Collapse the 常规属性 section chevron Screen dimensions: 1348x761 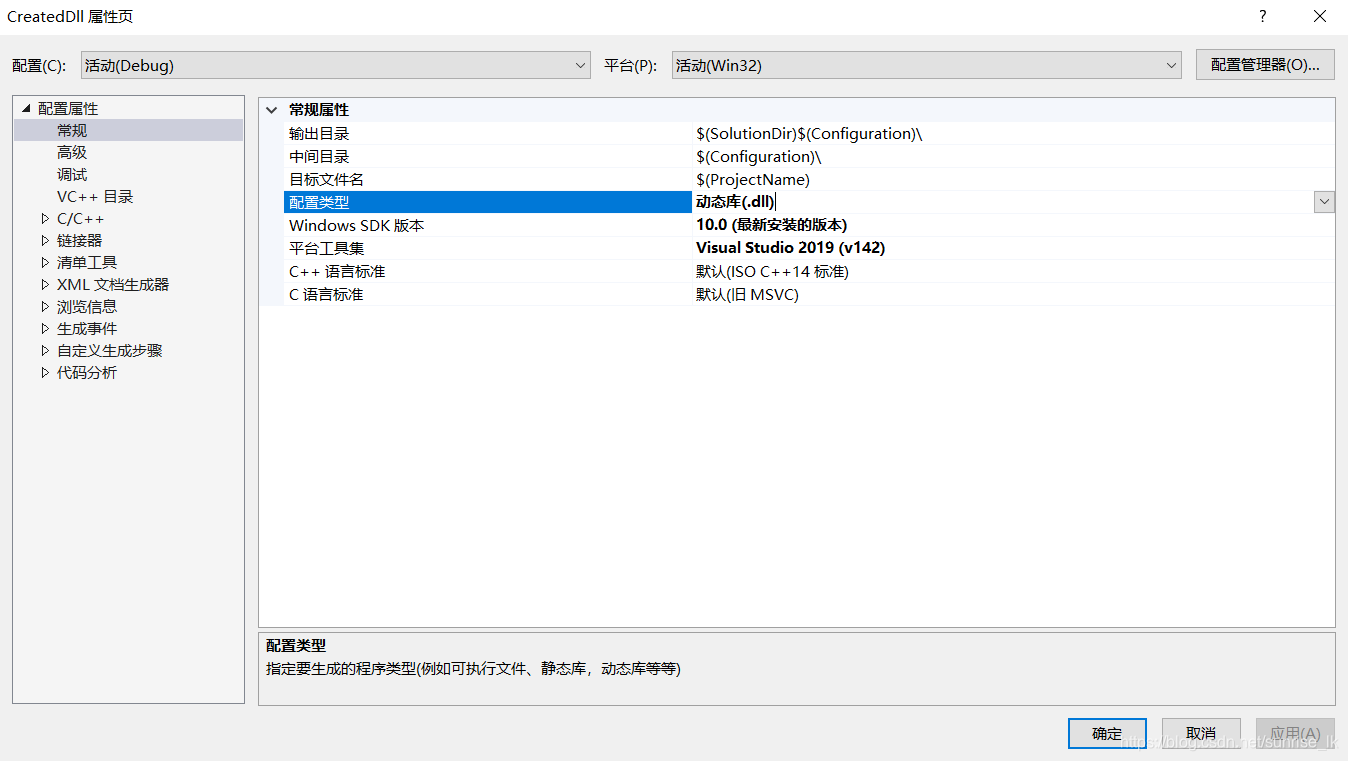[271, 110]
